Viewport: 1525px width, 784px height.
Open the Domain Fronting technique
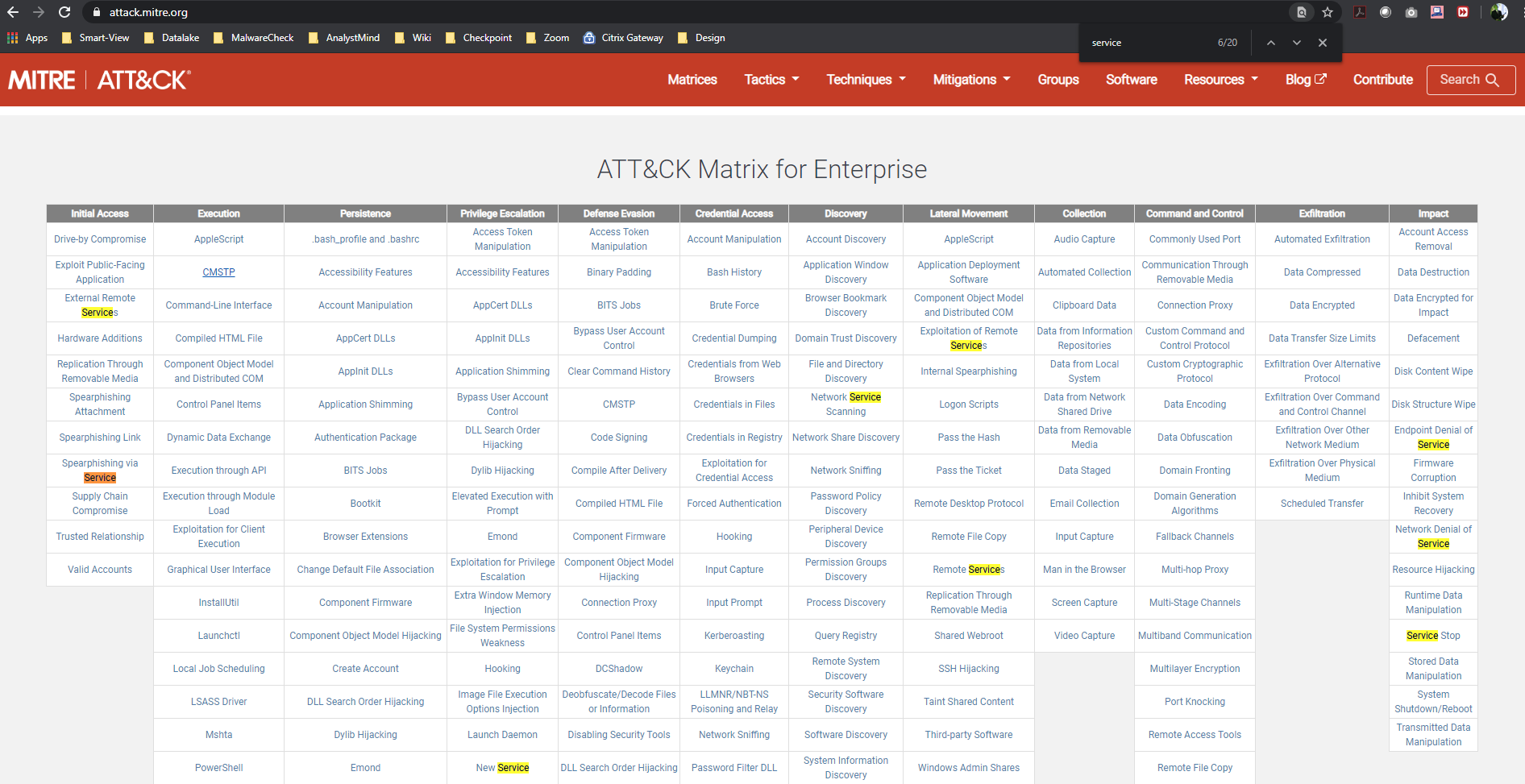tap(1195, 471)
